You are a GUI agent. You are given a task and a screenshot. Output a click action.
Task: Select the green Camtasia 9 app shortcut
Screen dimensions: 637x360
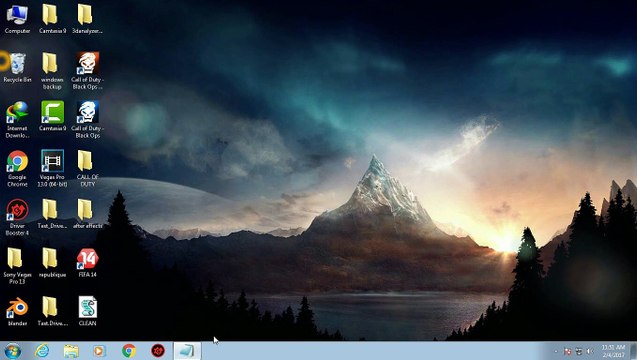click(52, 116)
